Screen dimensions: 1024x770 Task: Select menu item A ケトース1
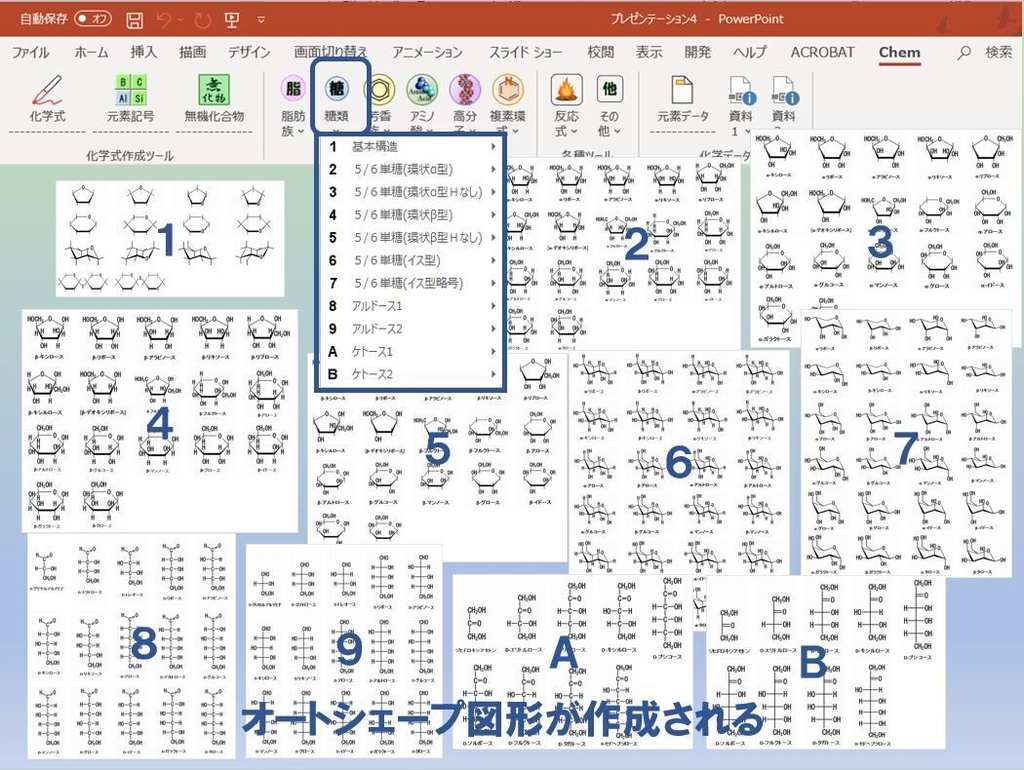click(410, 351)
